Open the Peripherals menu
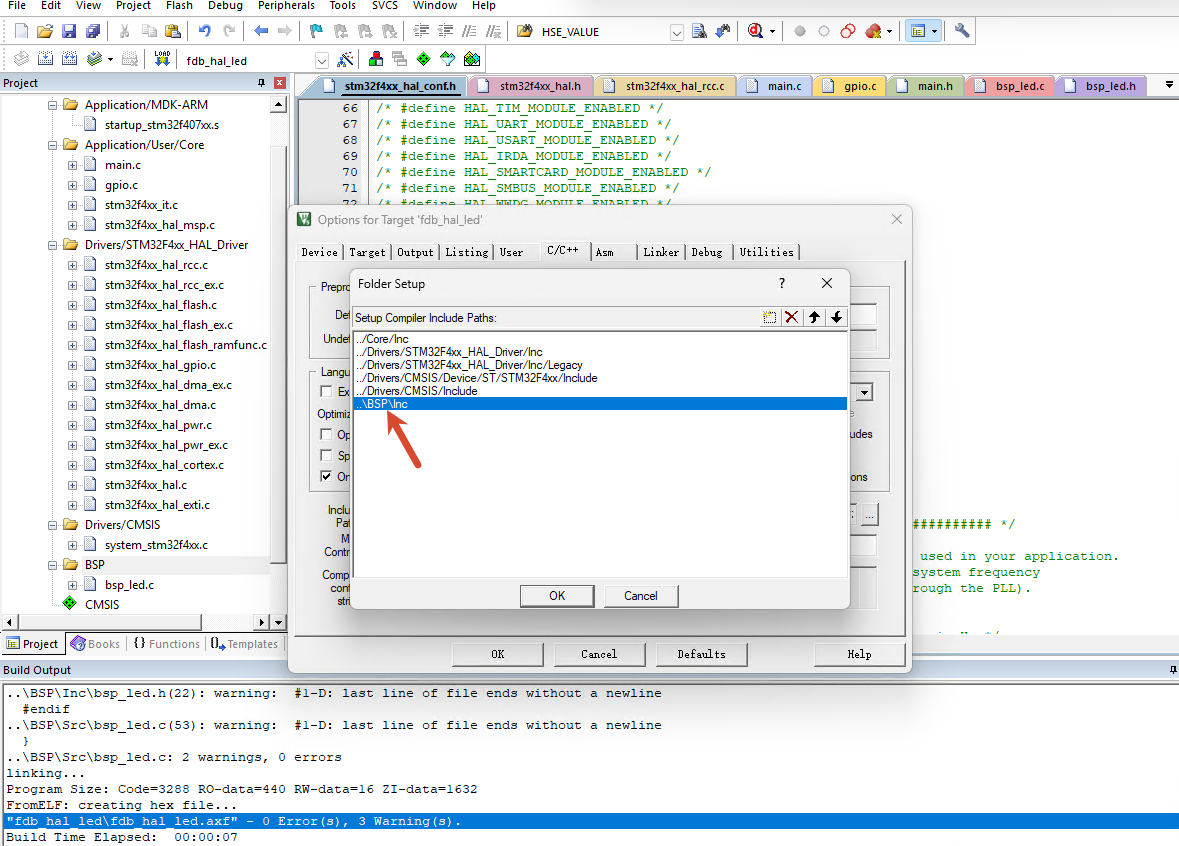This screenshot has width=1179, height=846. click(286, 6)
